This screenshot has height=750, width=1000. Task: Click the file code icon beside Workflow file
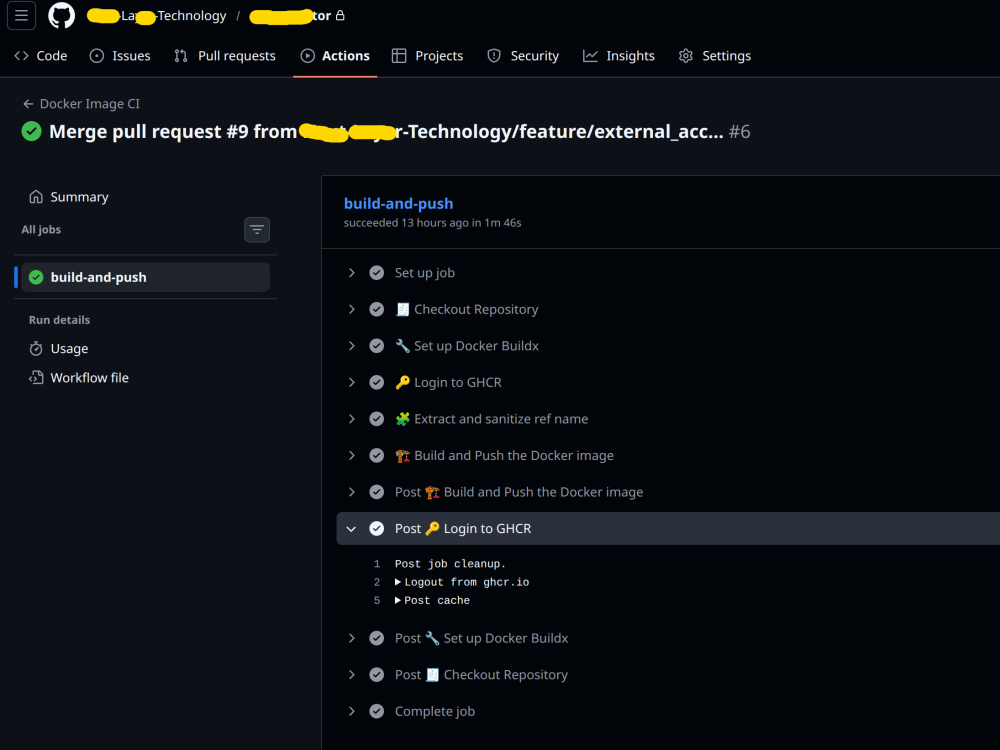point(36,378)
